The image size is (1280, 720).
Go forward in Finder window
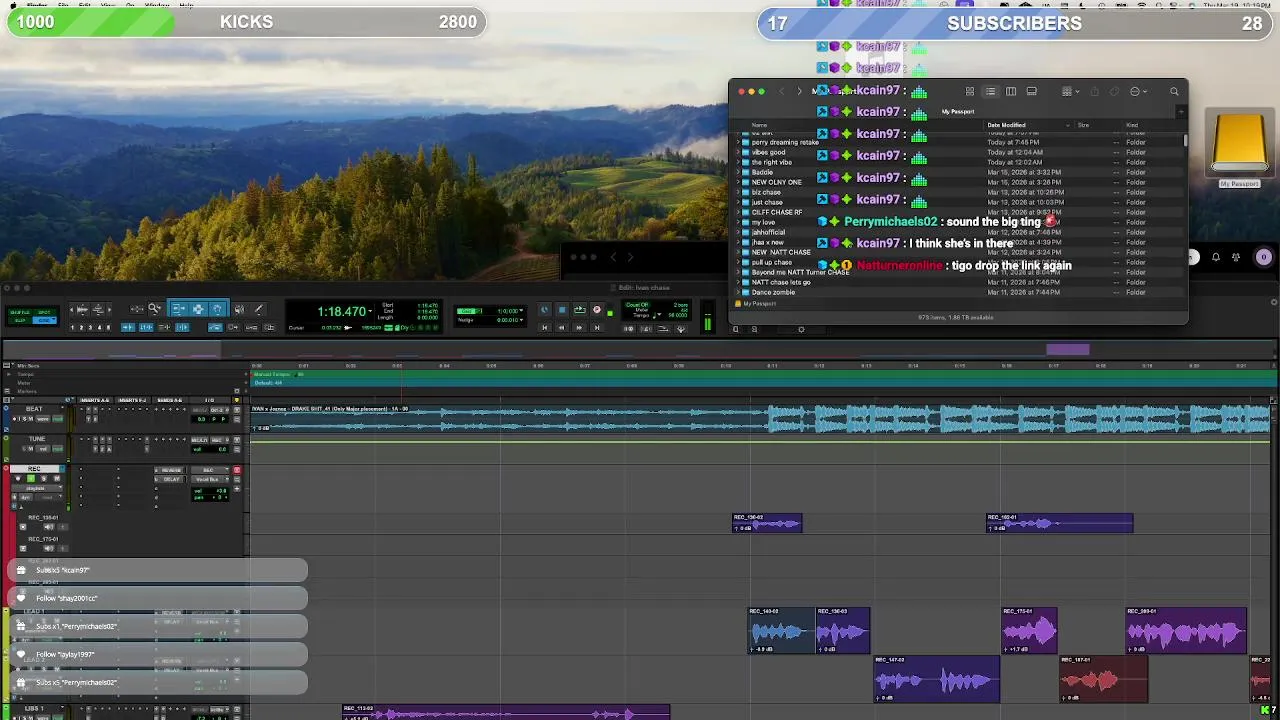pos(799,92)
